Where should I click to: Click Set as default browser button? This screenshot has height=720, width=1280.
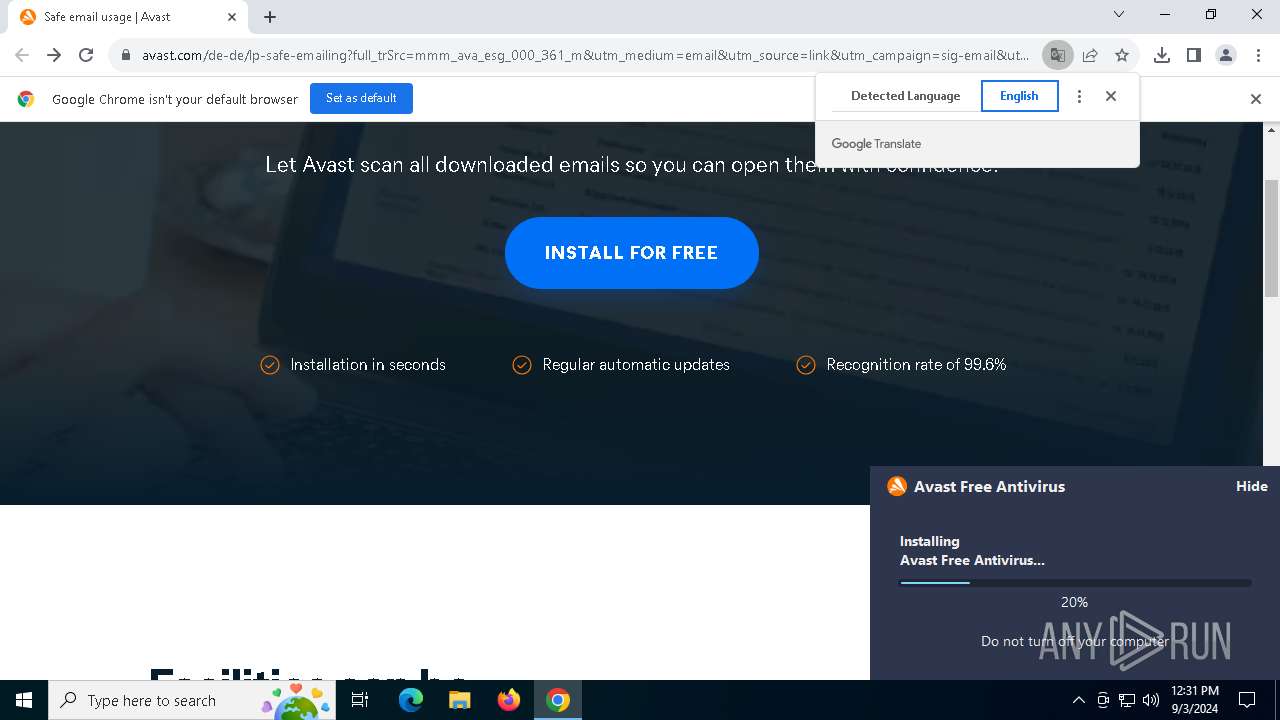[x=361, y=98]
